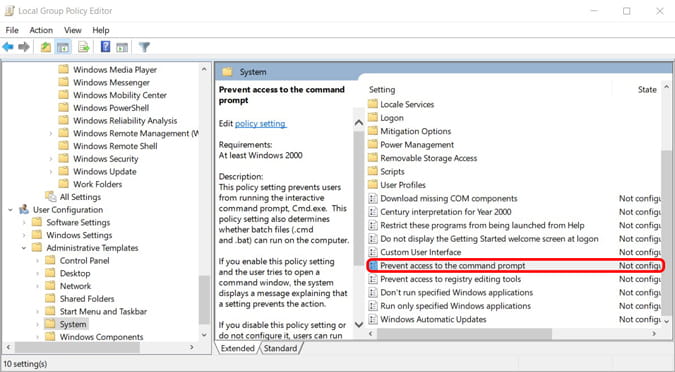The width and height of the screenshot is (675, 372).
Task: Click the Windows Media Player folder icon
Action: (63, 69)
